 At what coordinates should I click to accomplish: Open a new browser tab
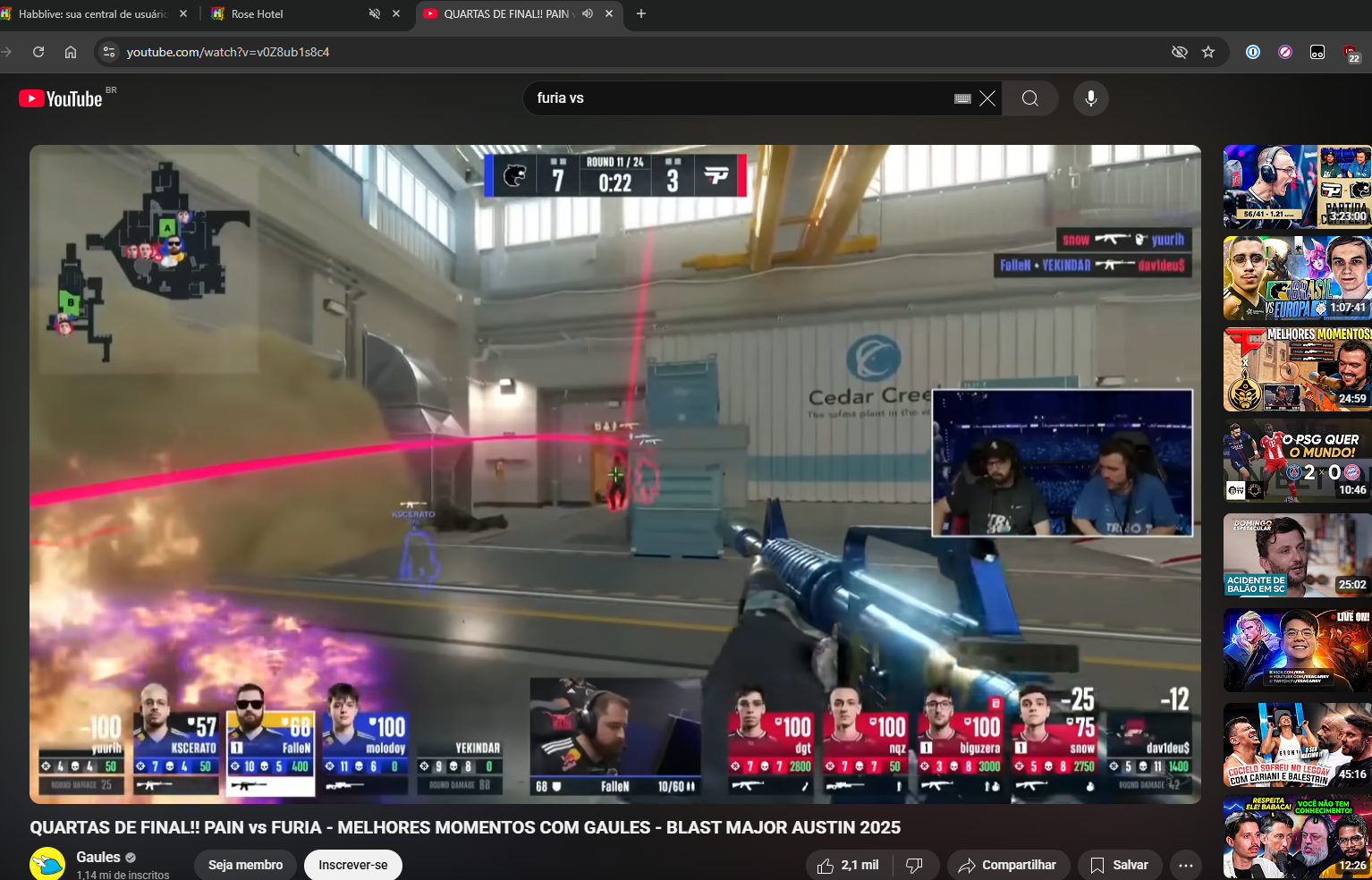pyautogui.click(x=641, y=13)
